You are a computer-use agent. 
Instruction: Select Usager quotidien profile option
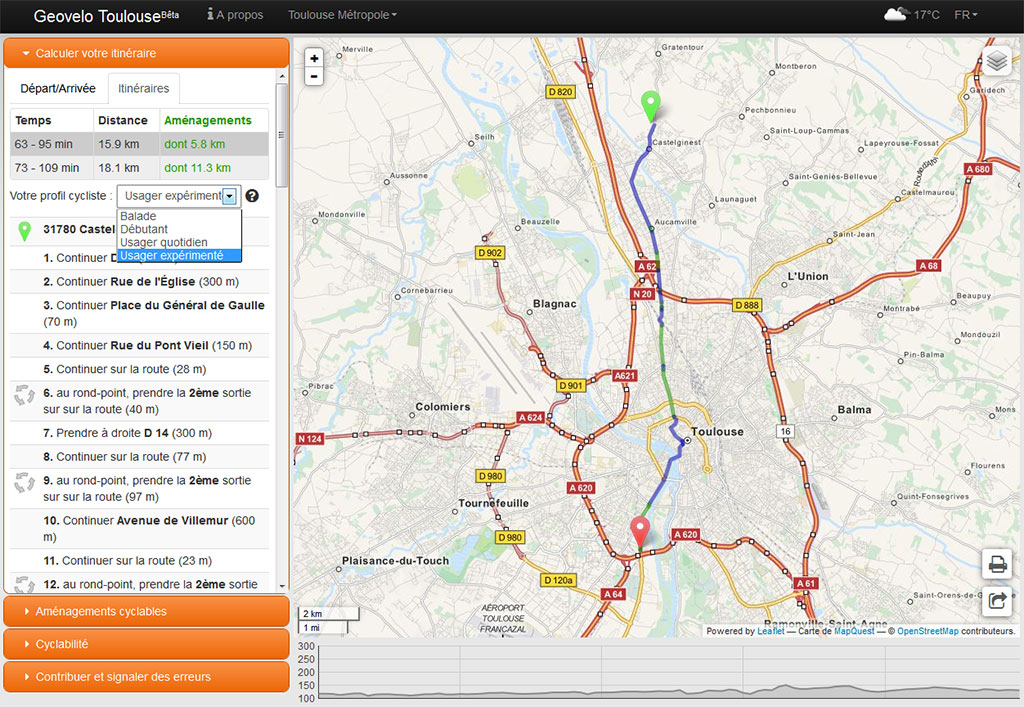tap(179, 242)
